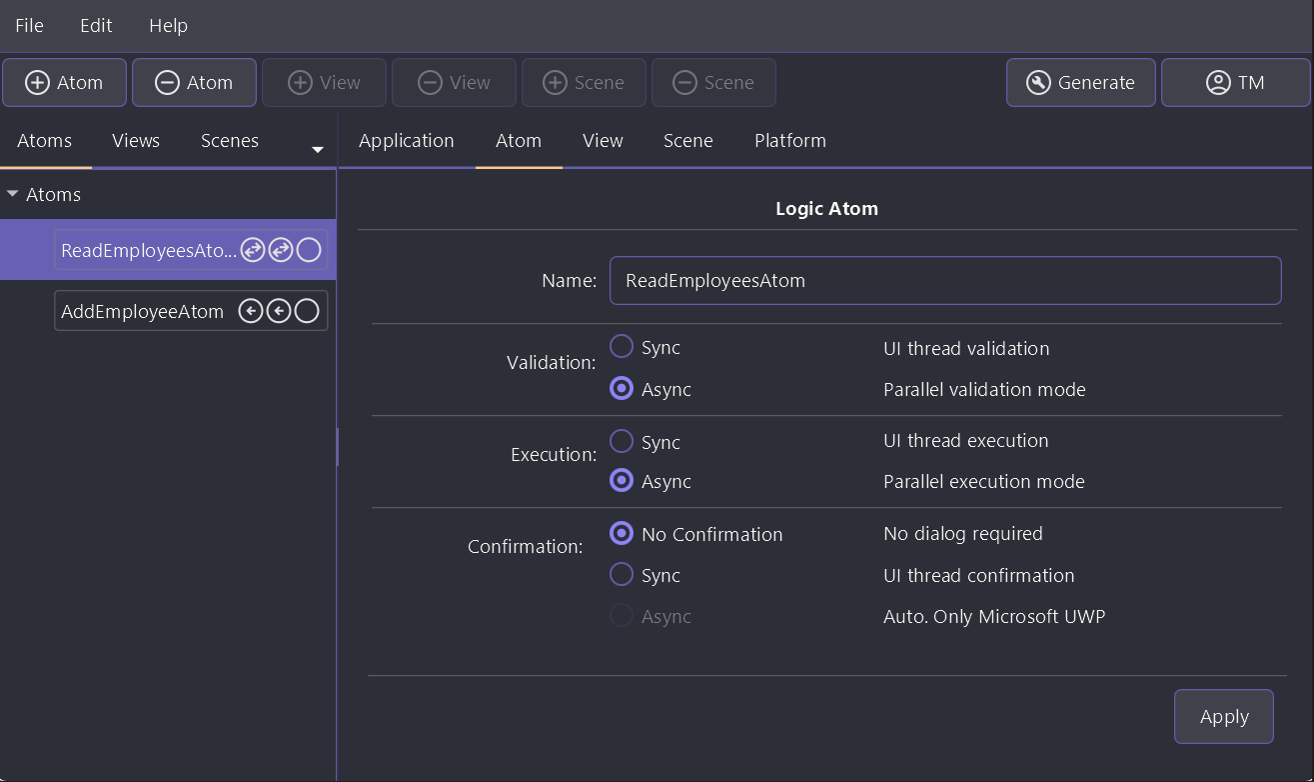This screenshot has height=782, width=1314.
Task: Select AddEmployeeAtom in the atoms list
Action: click(x=142, y=312)
